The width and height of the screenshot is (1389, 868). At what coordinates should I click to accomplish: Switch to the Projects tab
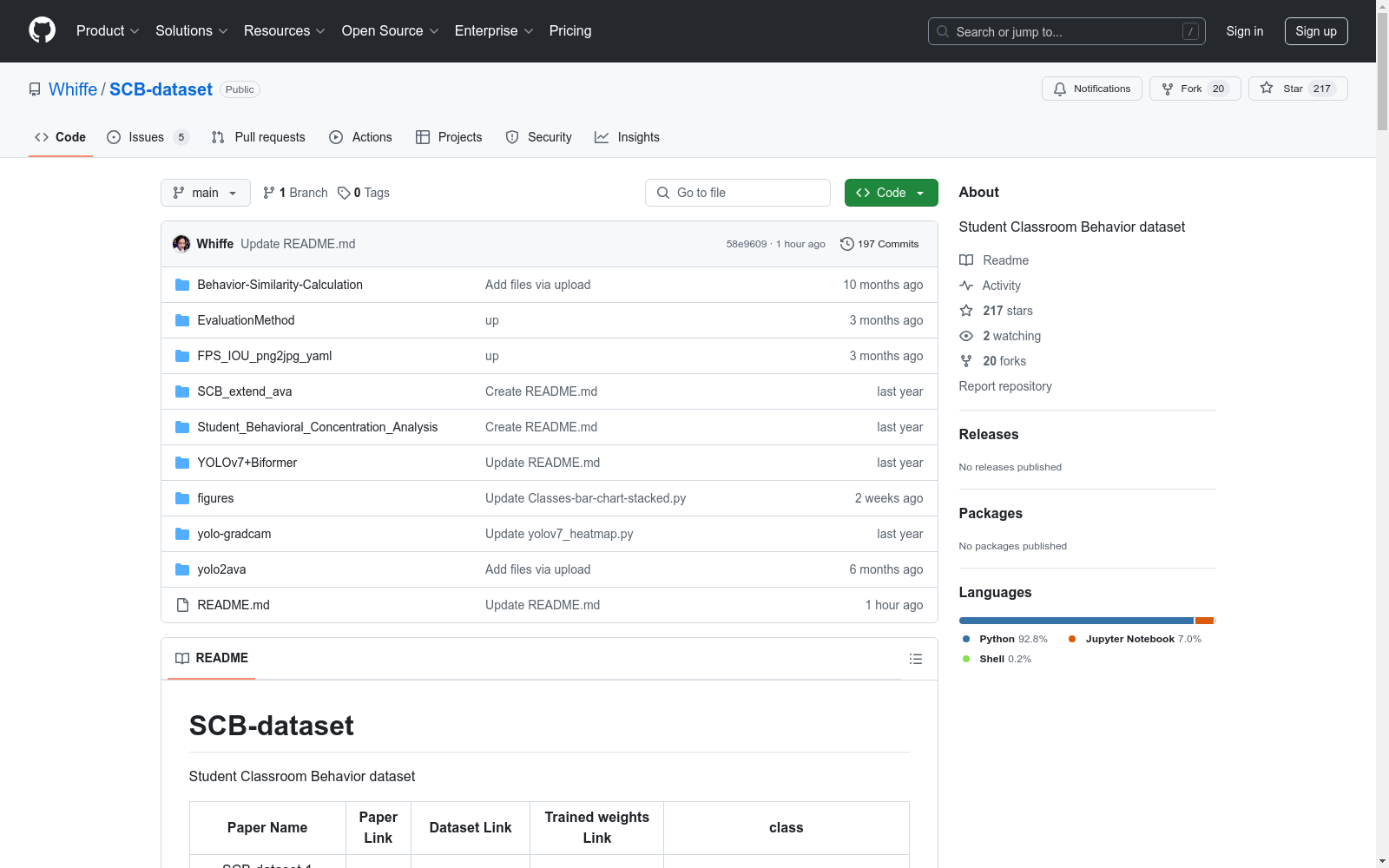tap(449, 137)
